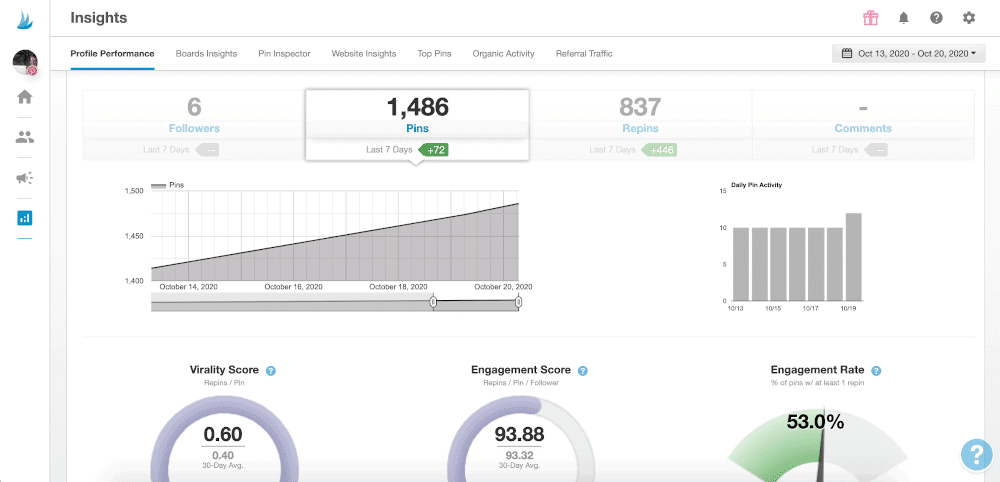1000x482 pixels.
Task: Open the Insights bar chart sidebar icon
Action: [x=25, y=217]
